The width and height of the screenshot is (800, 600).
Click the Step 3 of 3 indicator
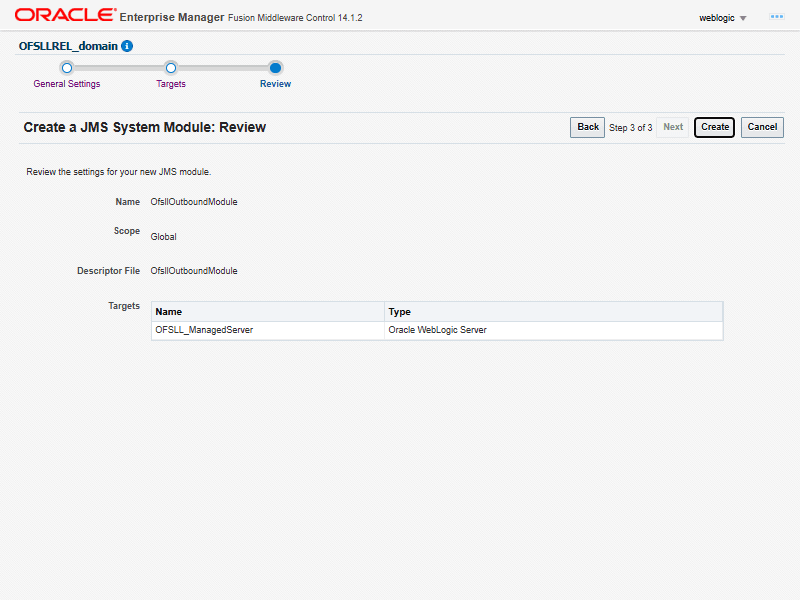click(631, 128)
